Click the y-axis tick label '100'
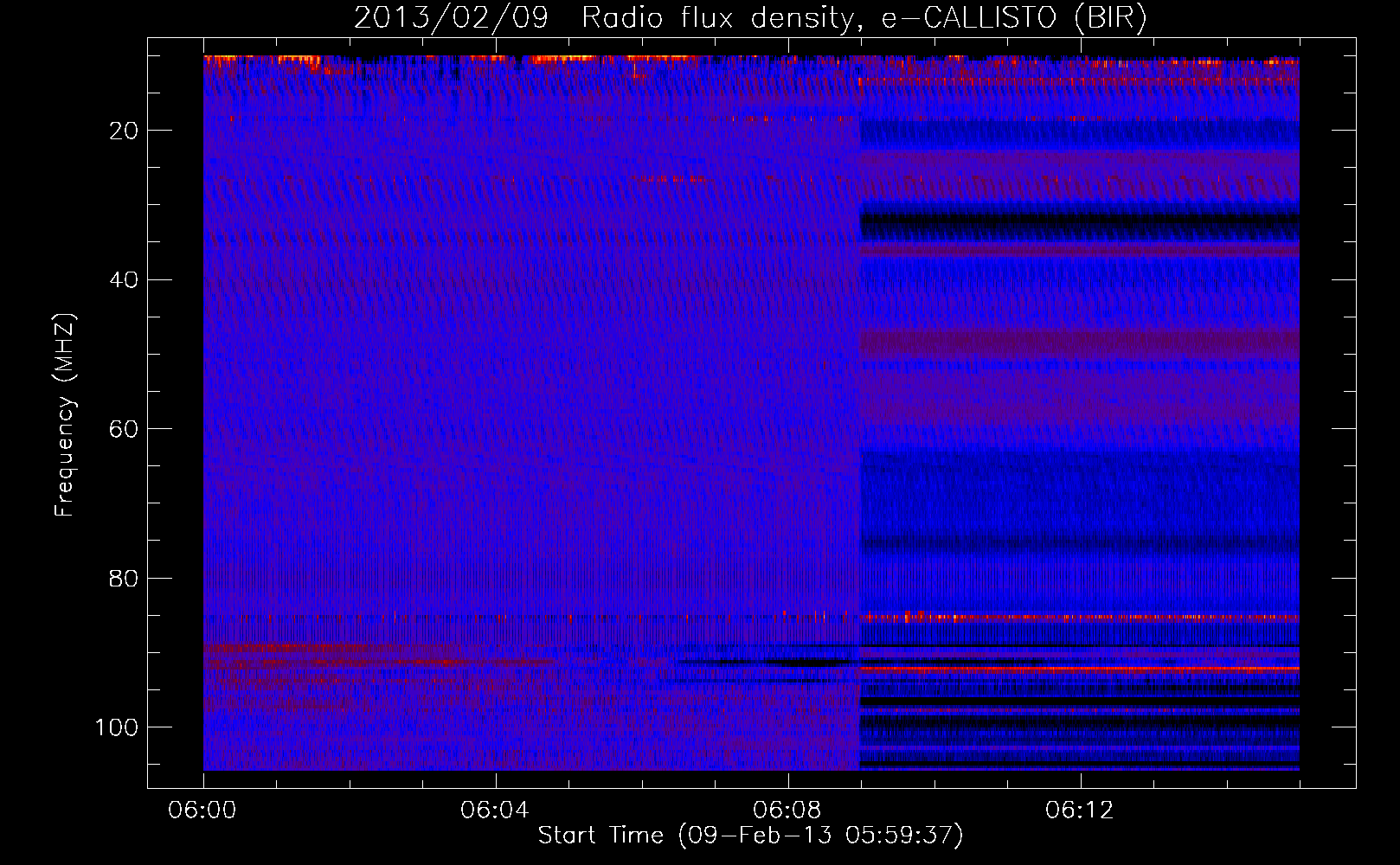Screen dimensions: 1400x865 coord(117,727)
